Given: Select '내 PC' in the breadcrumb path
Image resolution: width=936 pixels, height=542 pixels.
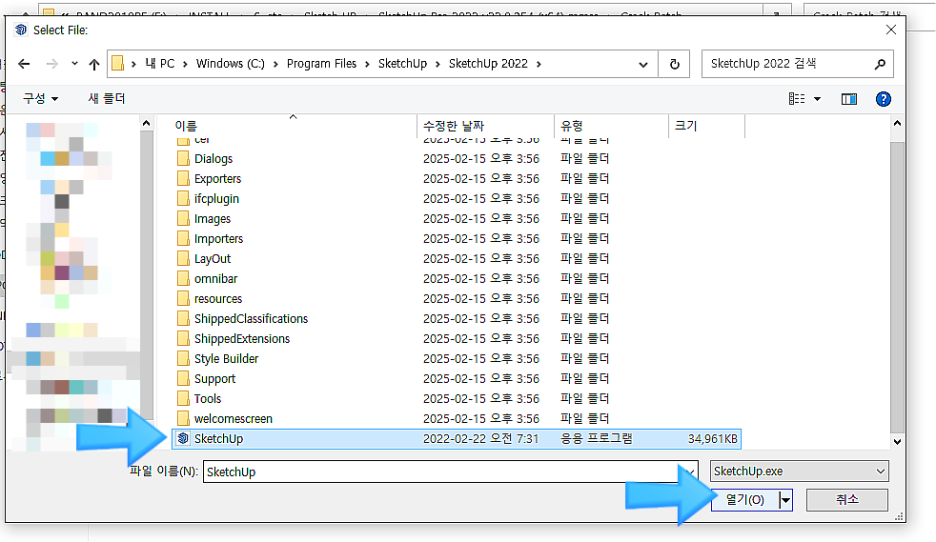Looking at the screenshot, I should [160, 63].
